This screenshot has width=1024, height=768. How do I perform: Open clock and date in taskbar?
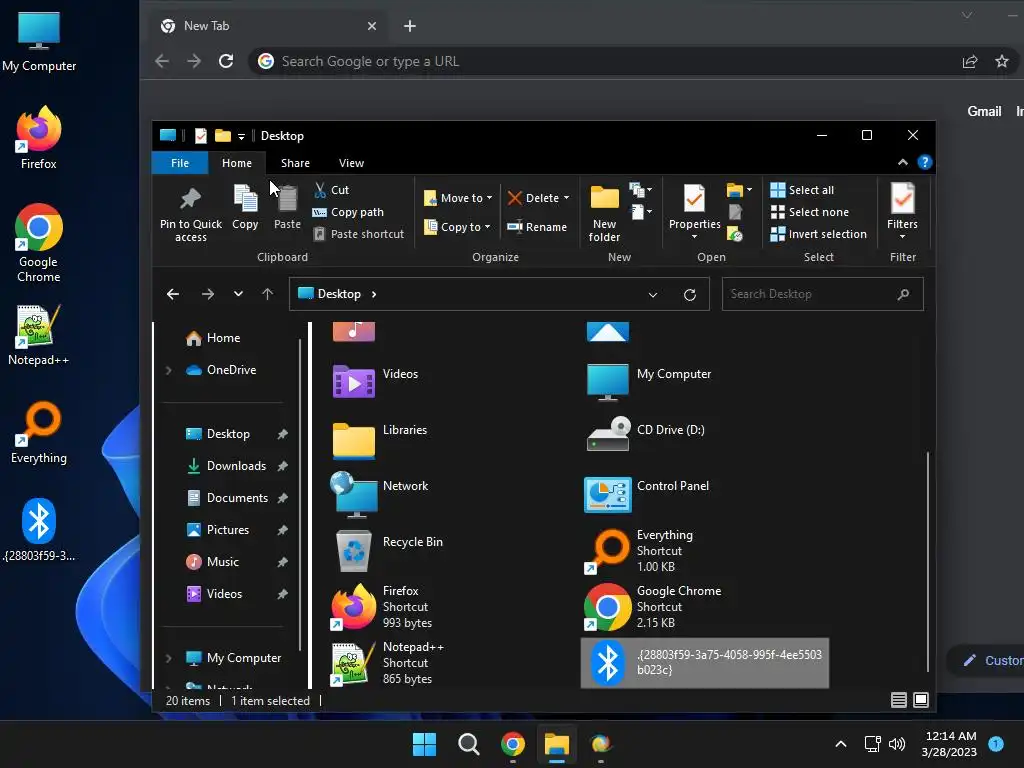click(950, 744)
